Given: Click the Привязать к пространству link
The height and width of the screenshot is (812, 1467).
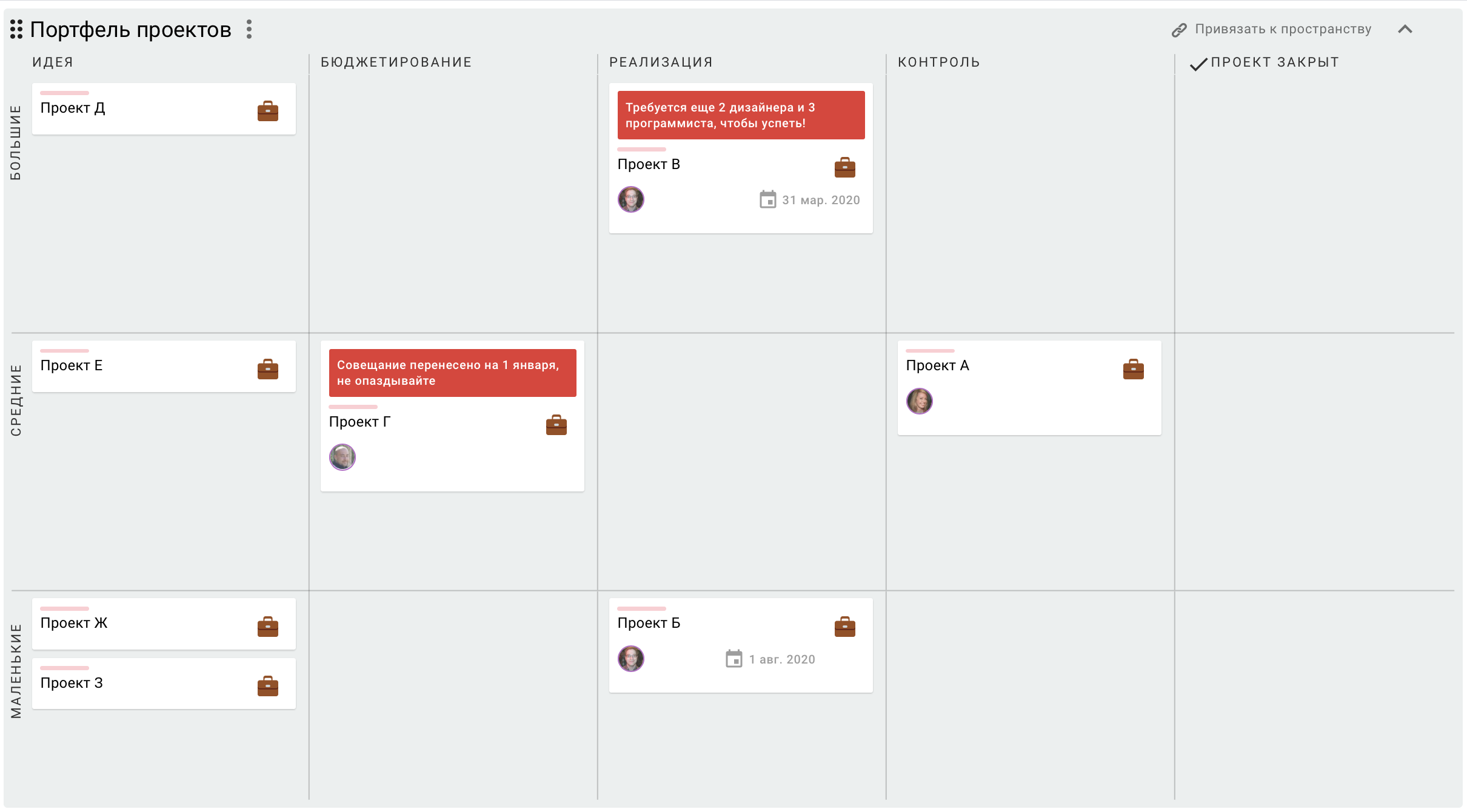Looking at the screenshot, I should tap(1282, 29).
